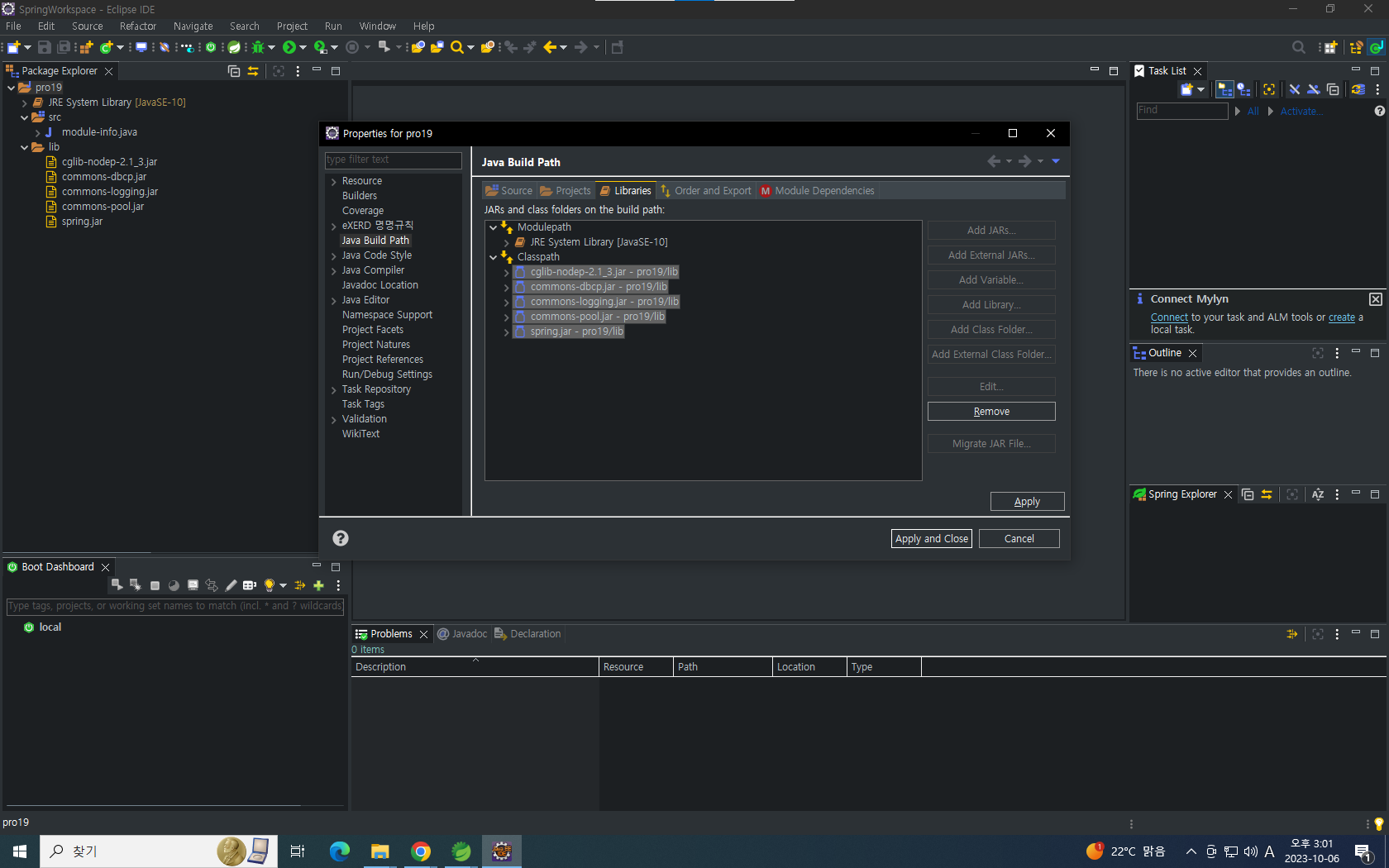
Task: Click New Task icon in Task List
Action: pyautogui.click(x=1187, y=89)
